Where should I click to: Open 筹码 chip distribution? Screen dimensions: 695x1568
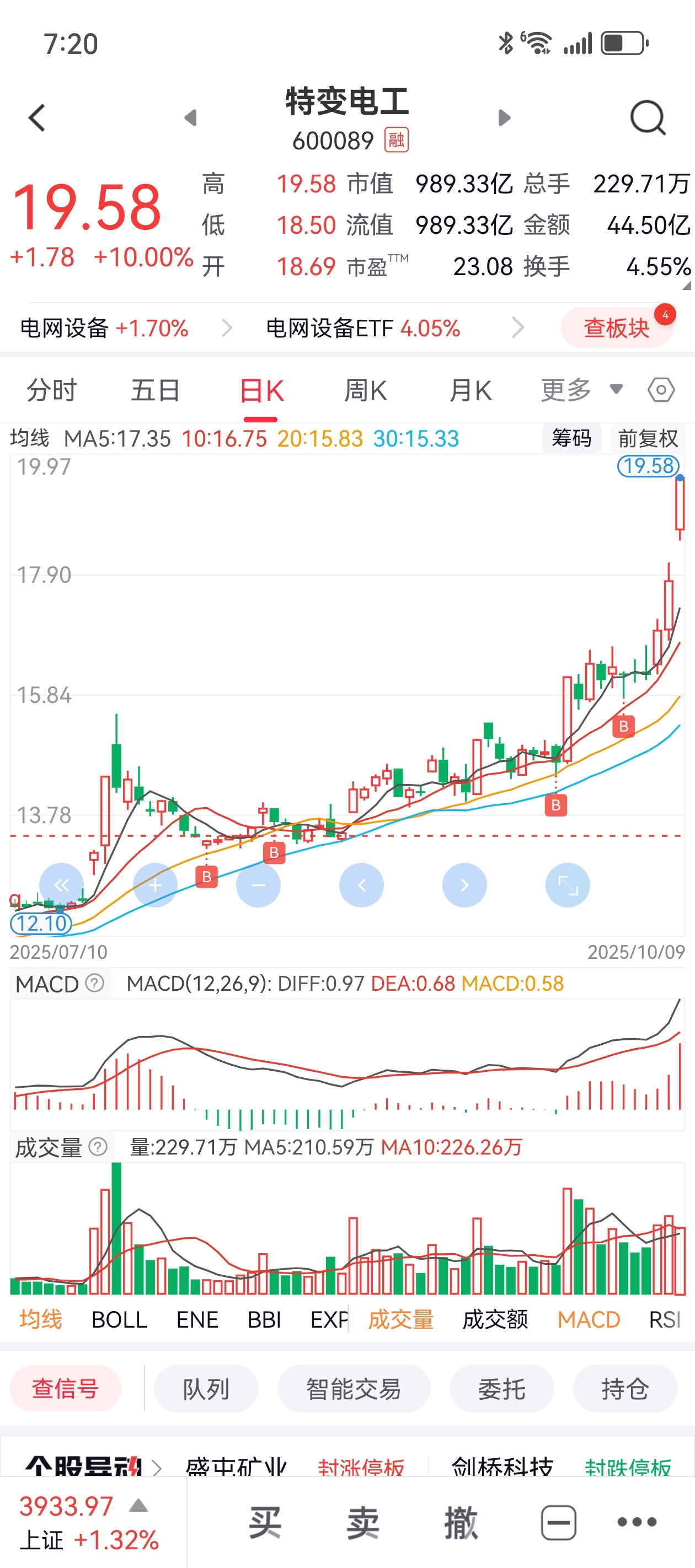(571, 438)
